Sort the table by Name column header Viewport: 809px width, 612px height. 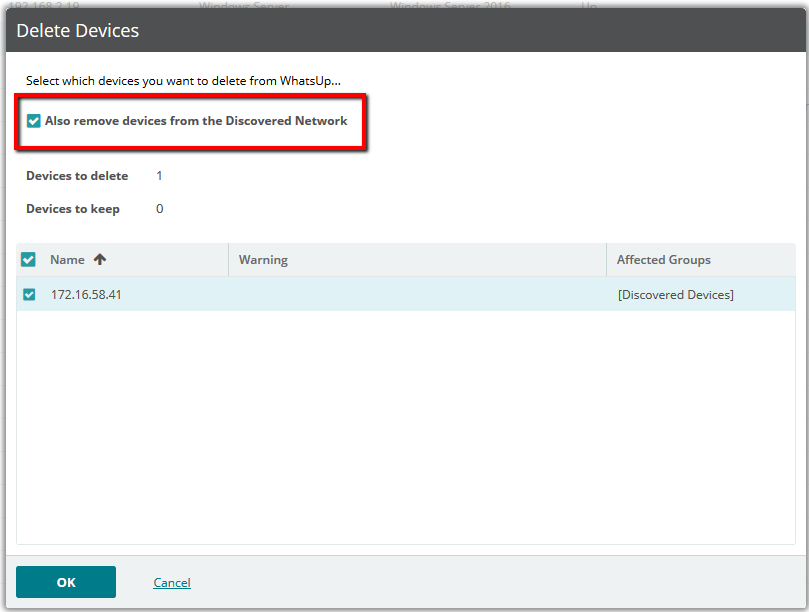[68, 260]
